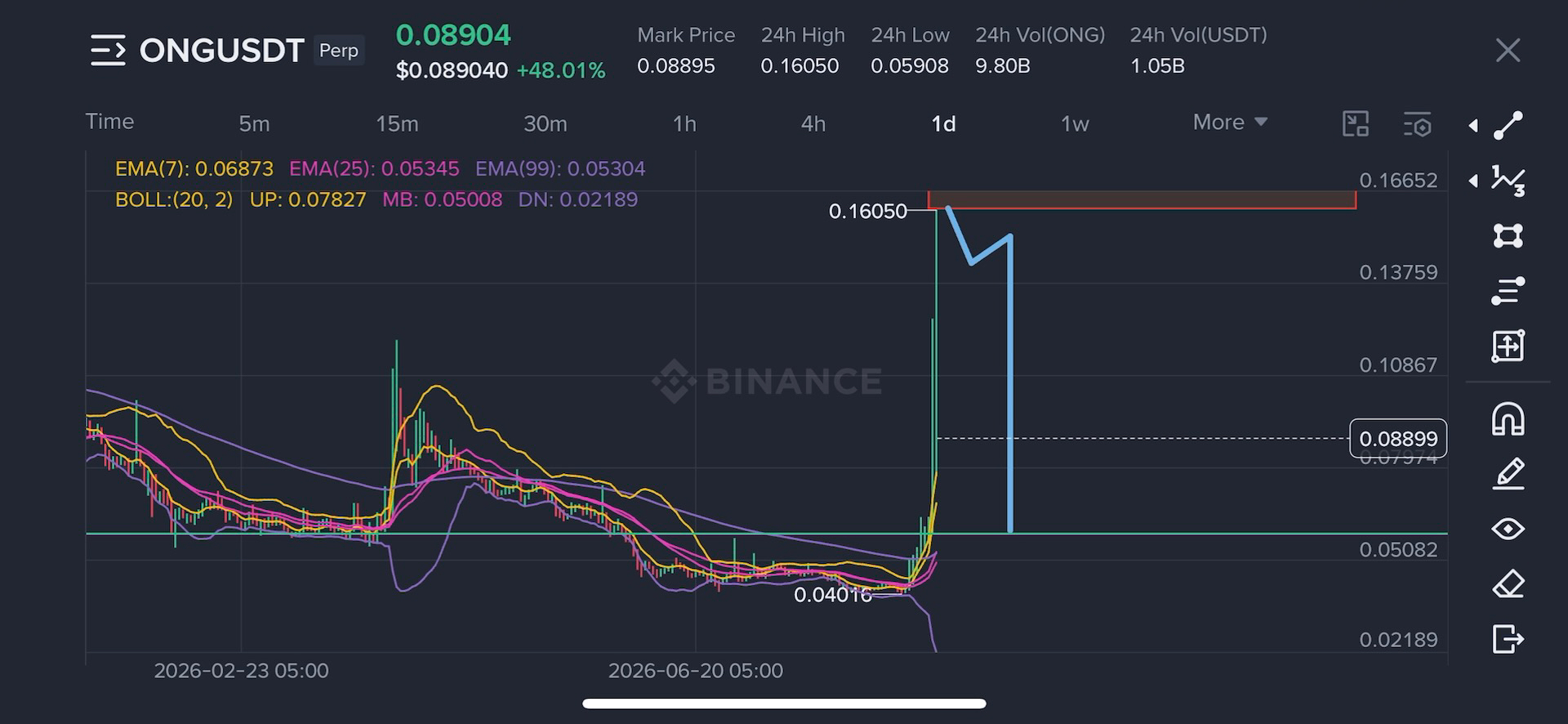Tap the EMA(25) indicator label
The height and width of the screenshot is (724, 1568).
pos(374,168)
